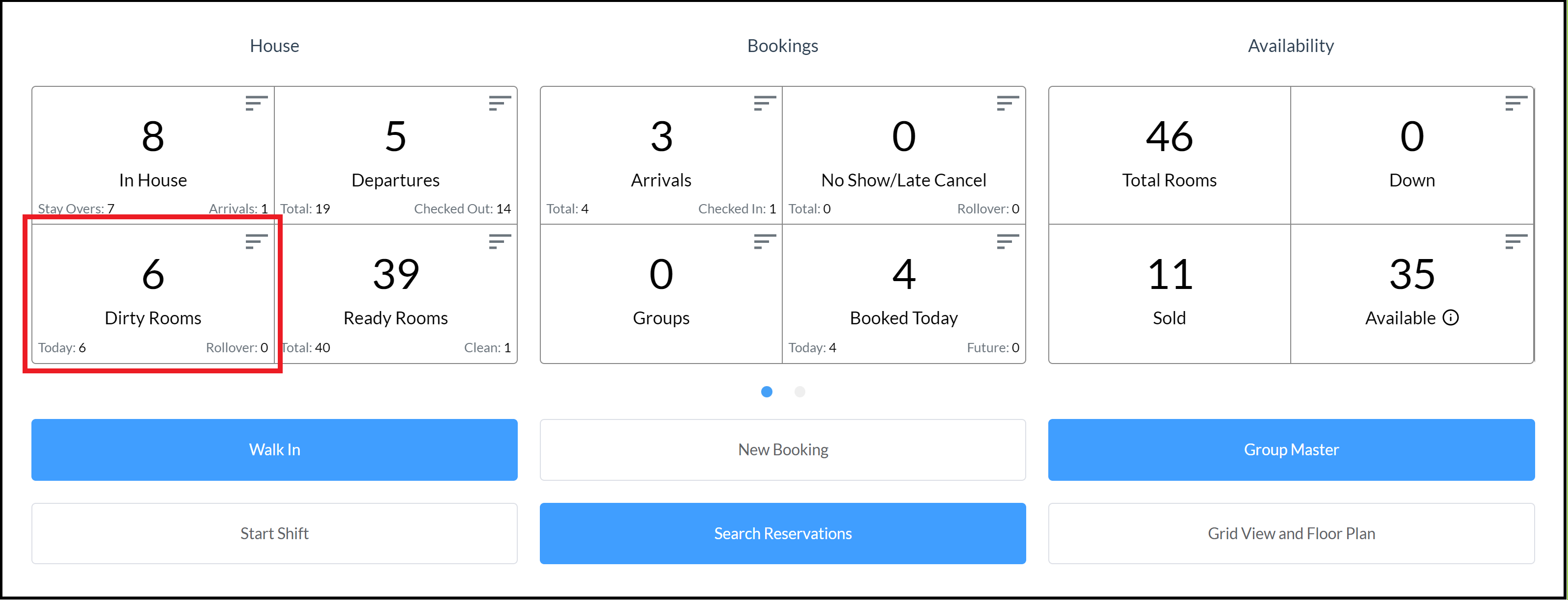Screen dimensions: 1568x600
Task: Open Grid View and Floor Plan
Action: [1291, 534]
